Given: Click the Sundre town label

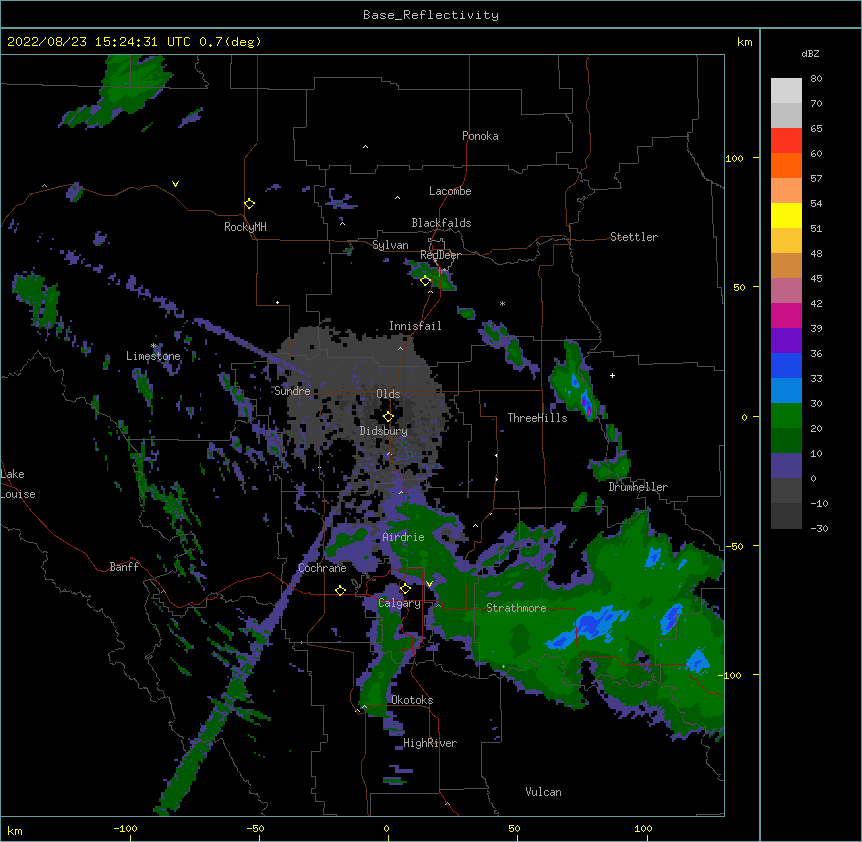Looking at the screenshot, I should tap(292, 391).
